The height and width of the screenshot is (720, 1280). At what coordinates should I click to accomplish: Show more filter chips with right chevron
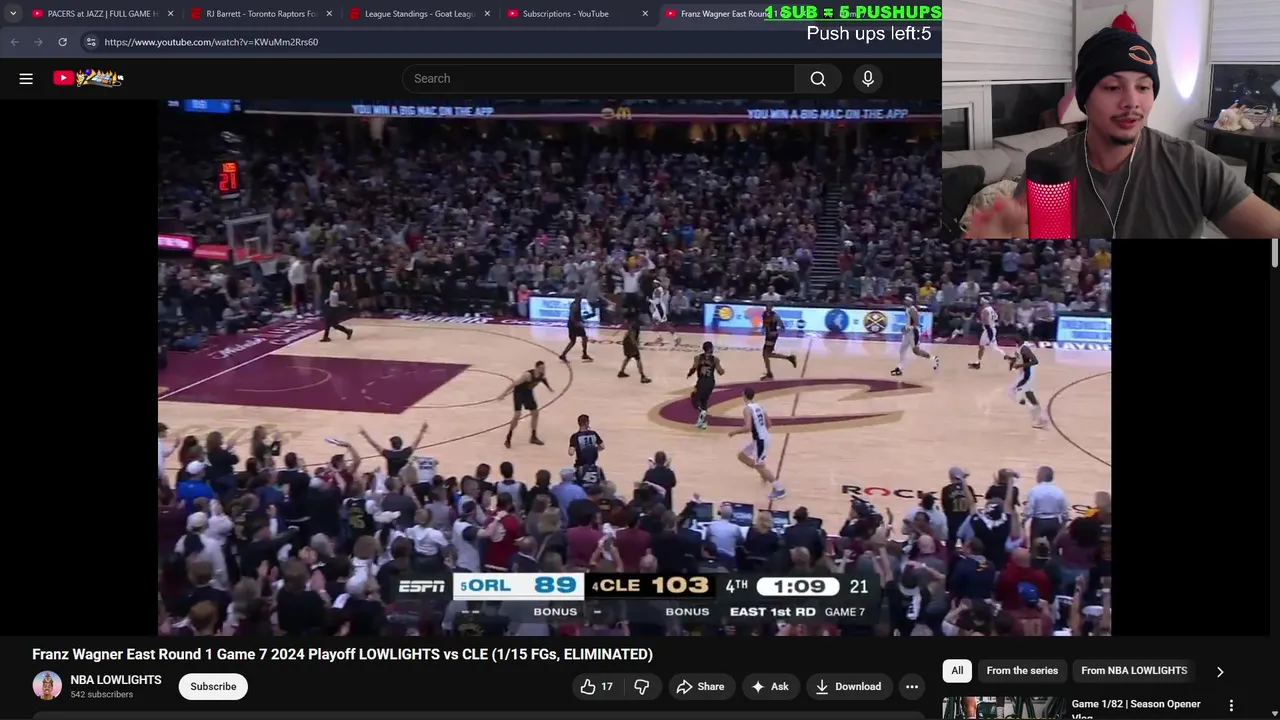click(1220, 671)
